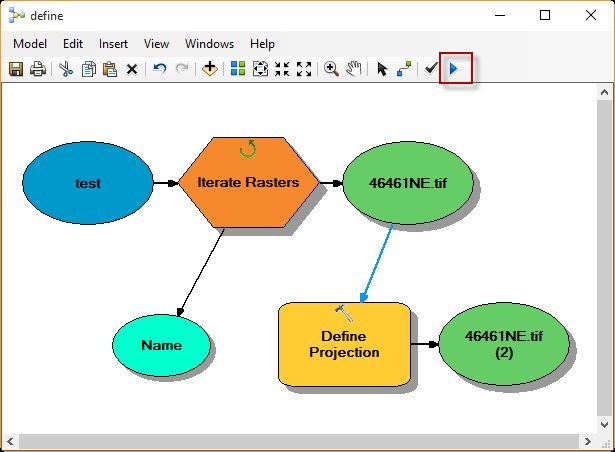
Task: Select the Name variable oval
Action: tap(162, 345)
